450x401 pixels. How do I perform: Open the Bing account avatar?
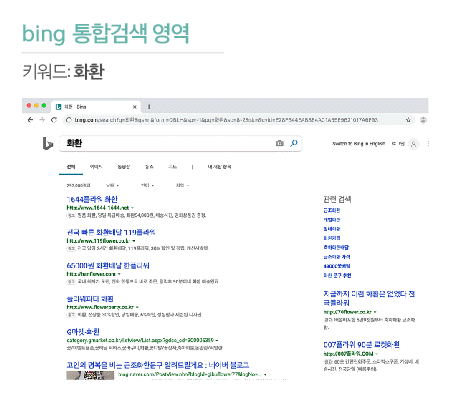(414, 144)
